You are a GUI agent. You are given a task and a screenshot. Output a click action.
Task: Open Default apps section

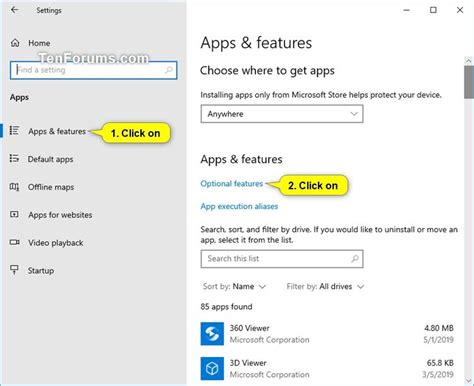click(x=50, y=159)
